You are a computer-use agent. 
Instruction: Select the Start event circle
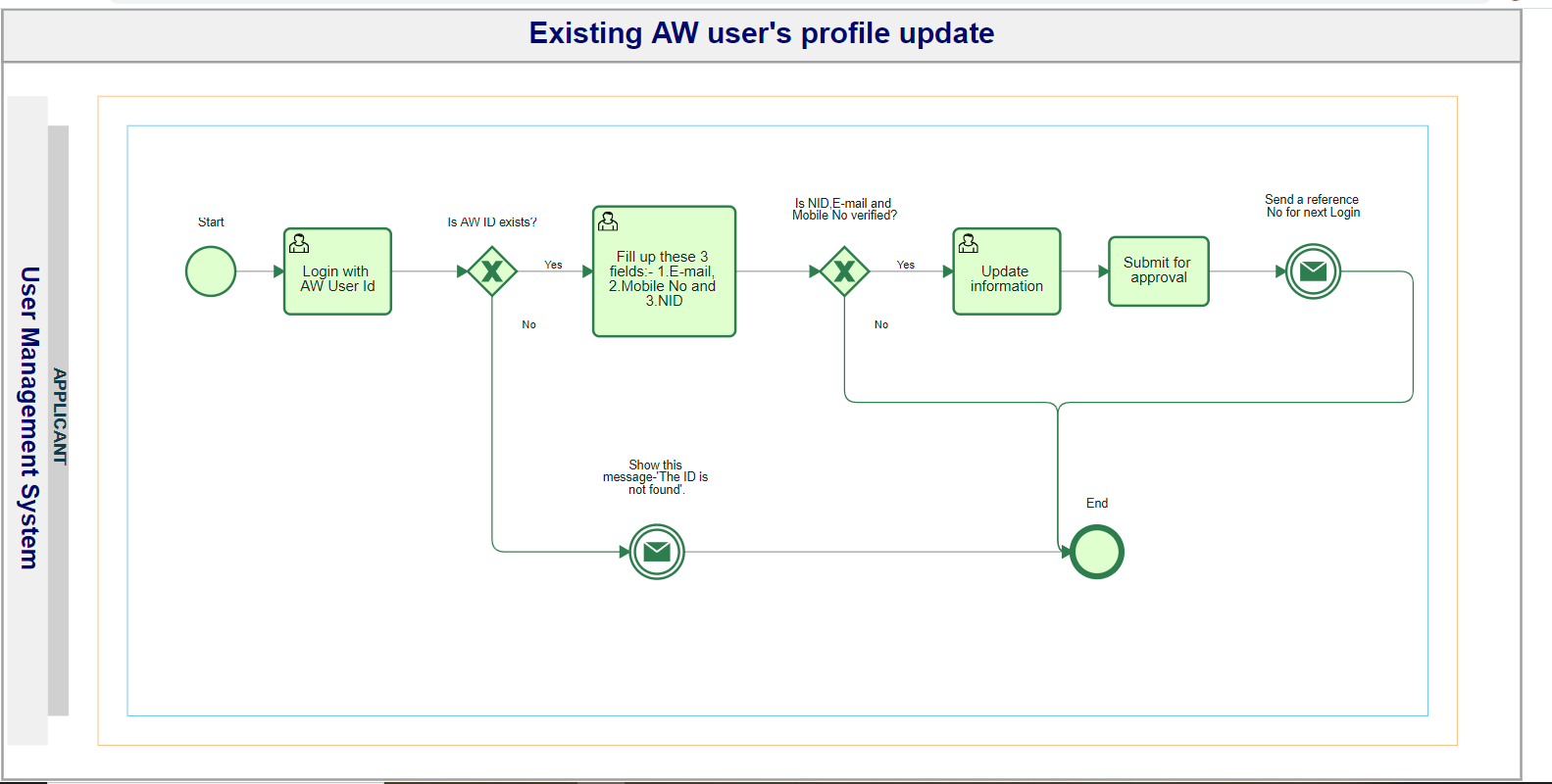coord(211,271)
